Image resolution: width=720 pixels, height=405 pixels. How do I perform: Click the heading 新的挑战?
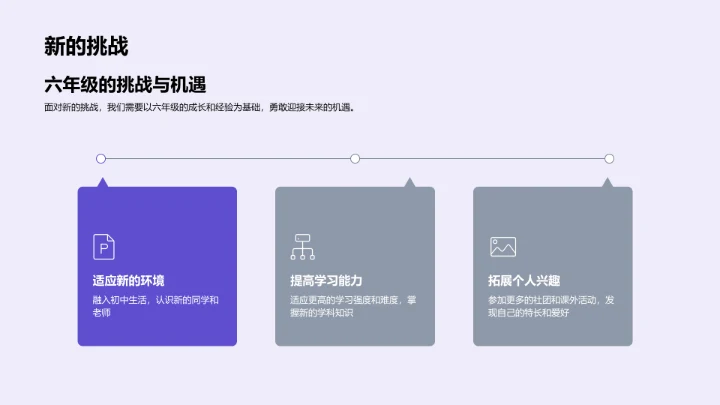86,46
